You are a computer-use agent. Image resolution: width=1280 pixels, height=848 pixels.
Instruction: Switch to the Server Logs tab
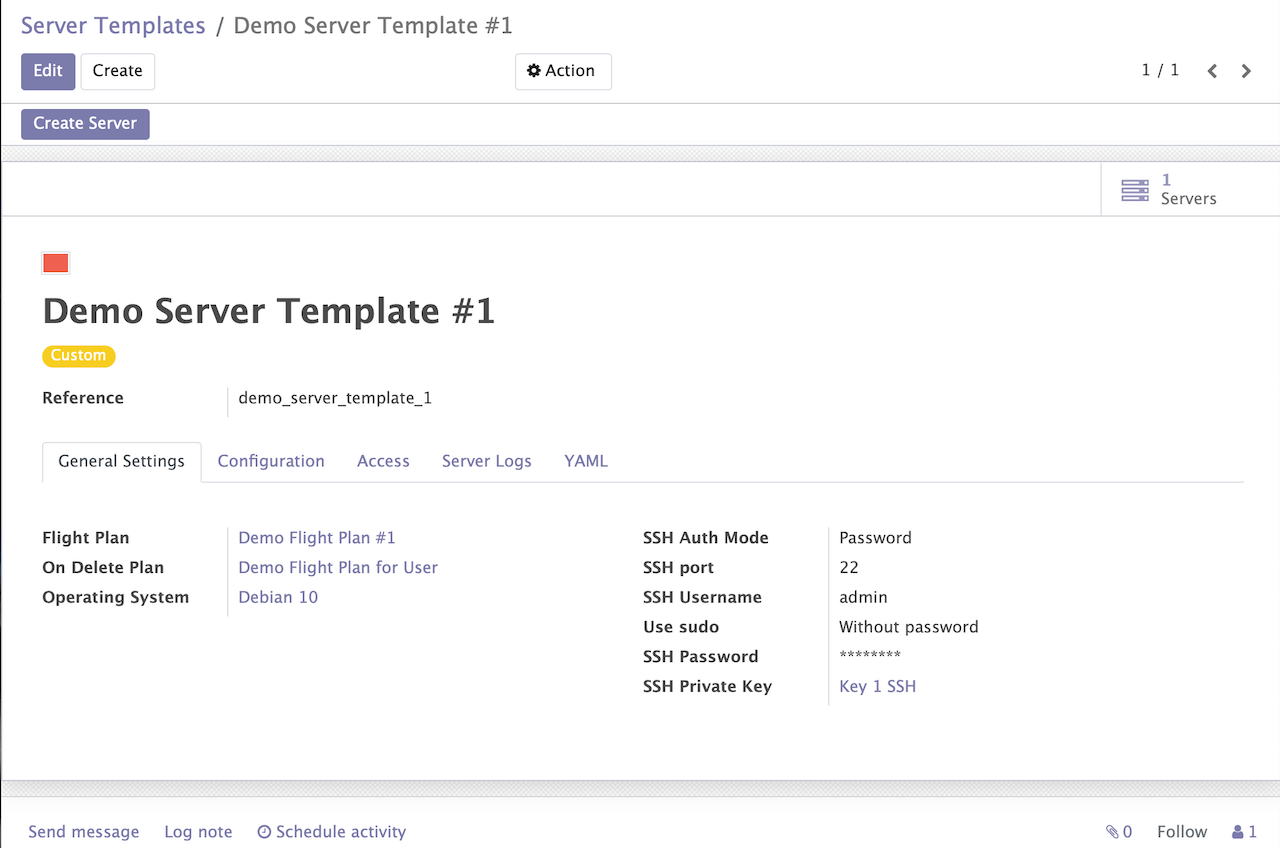coord(486,461)
